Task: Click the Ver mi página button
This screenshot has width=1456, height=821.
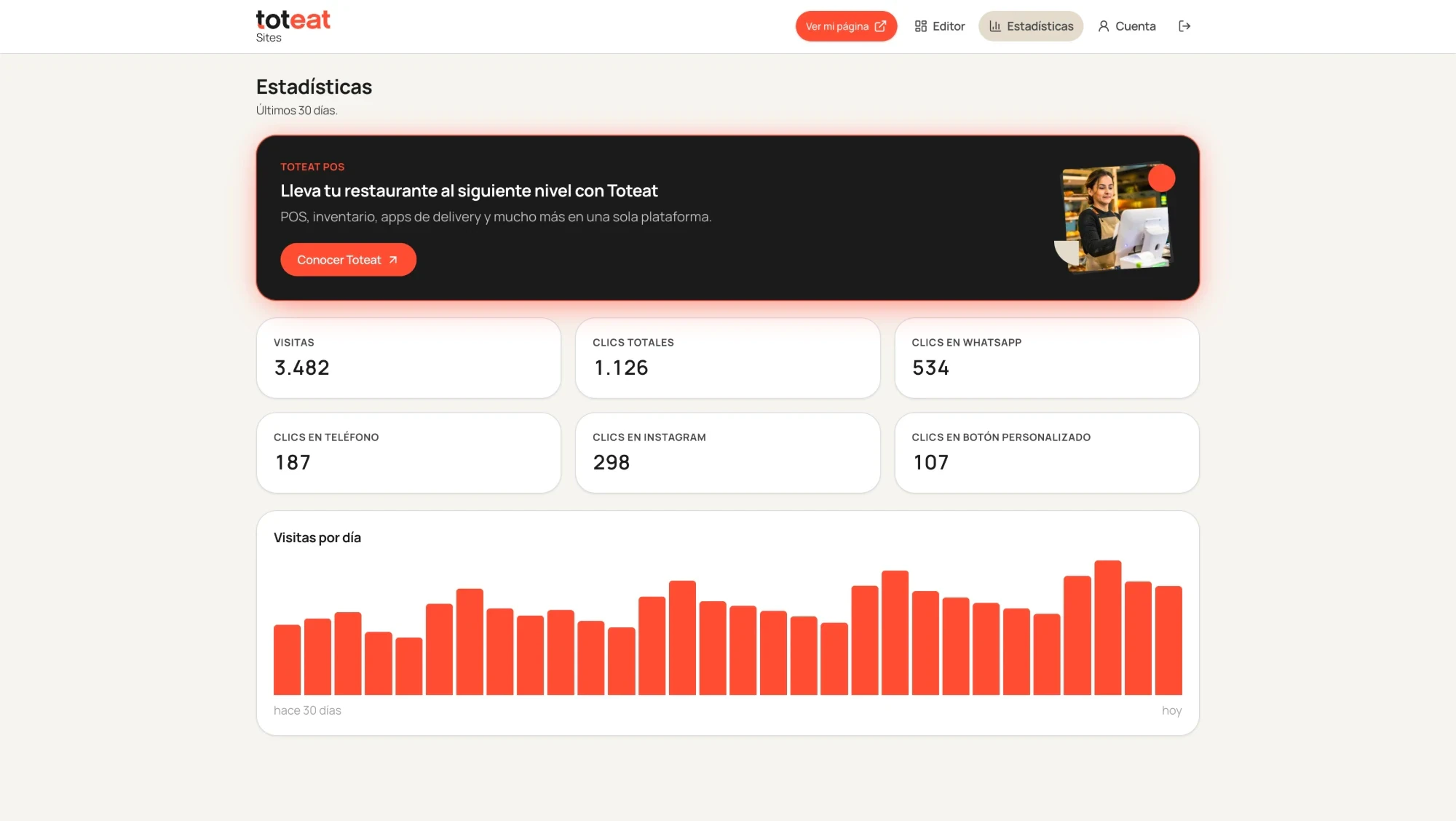Action: [x=846, y=26]
